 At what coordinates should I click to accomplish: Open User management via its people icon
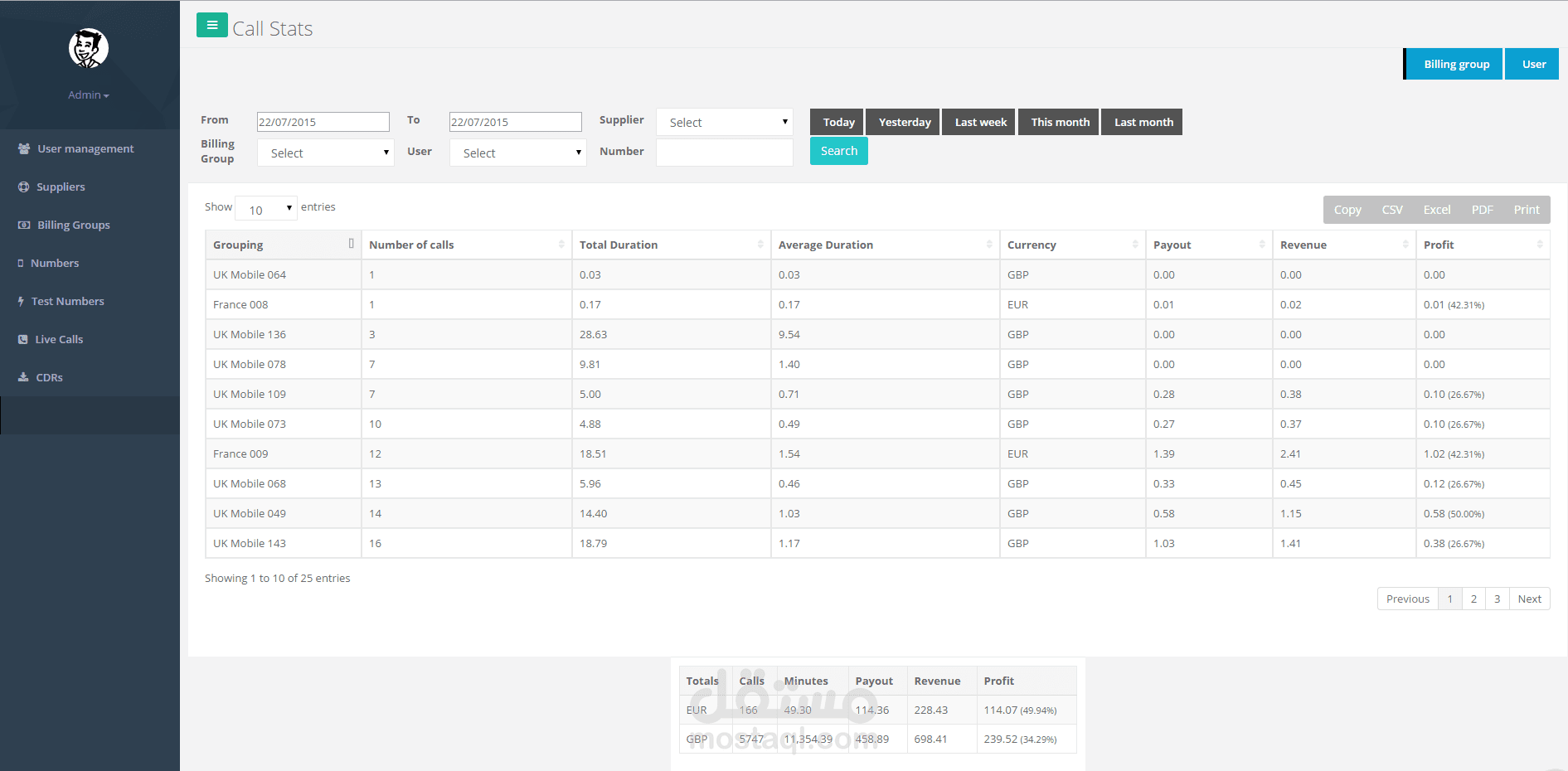point(24,148)
